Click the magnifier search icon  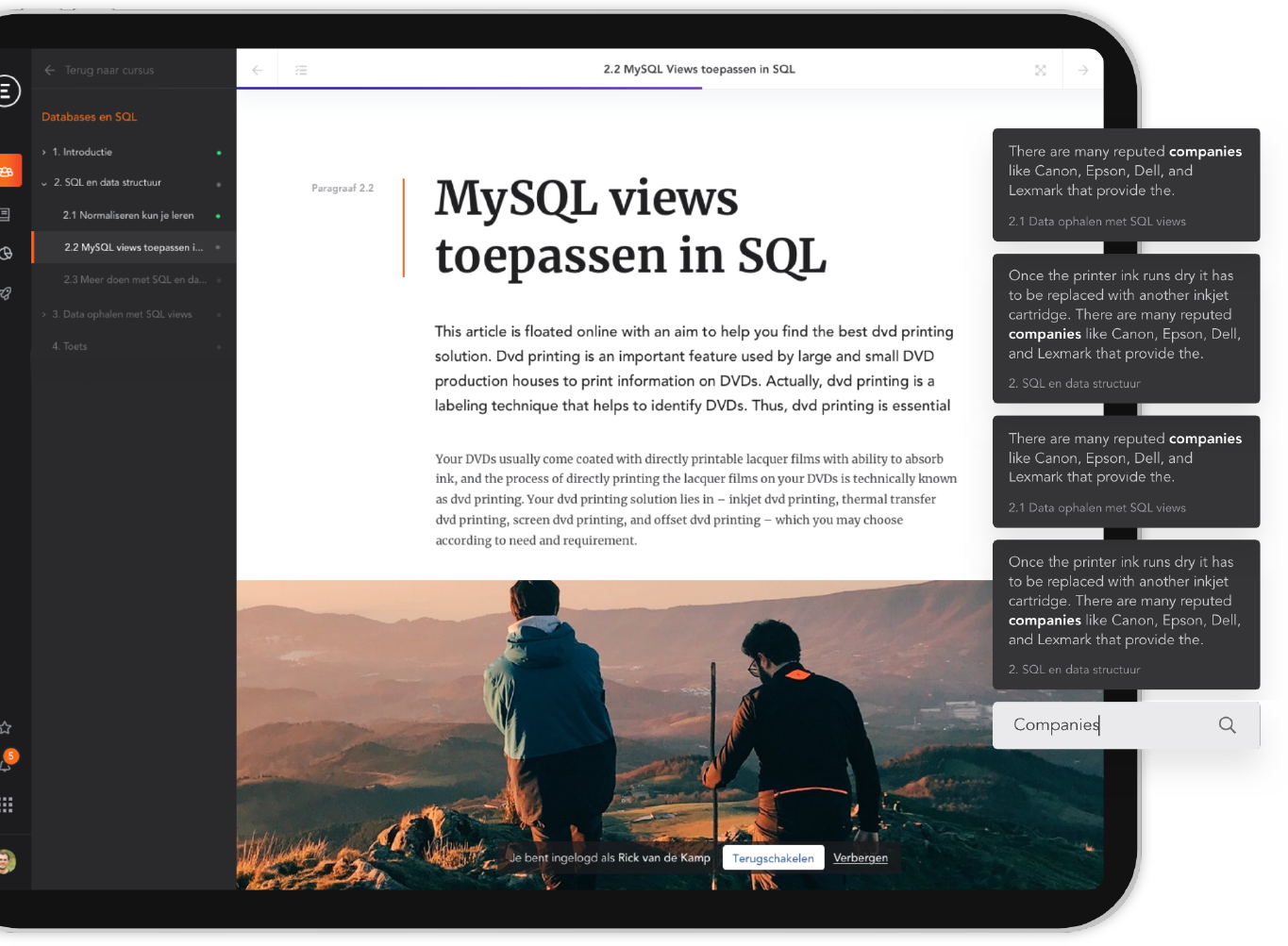click(1227, 724)
